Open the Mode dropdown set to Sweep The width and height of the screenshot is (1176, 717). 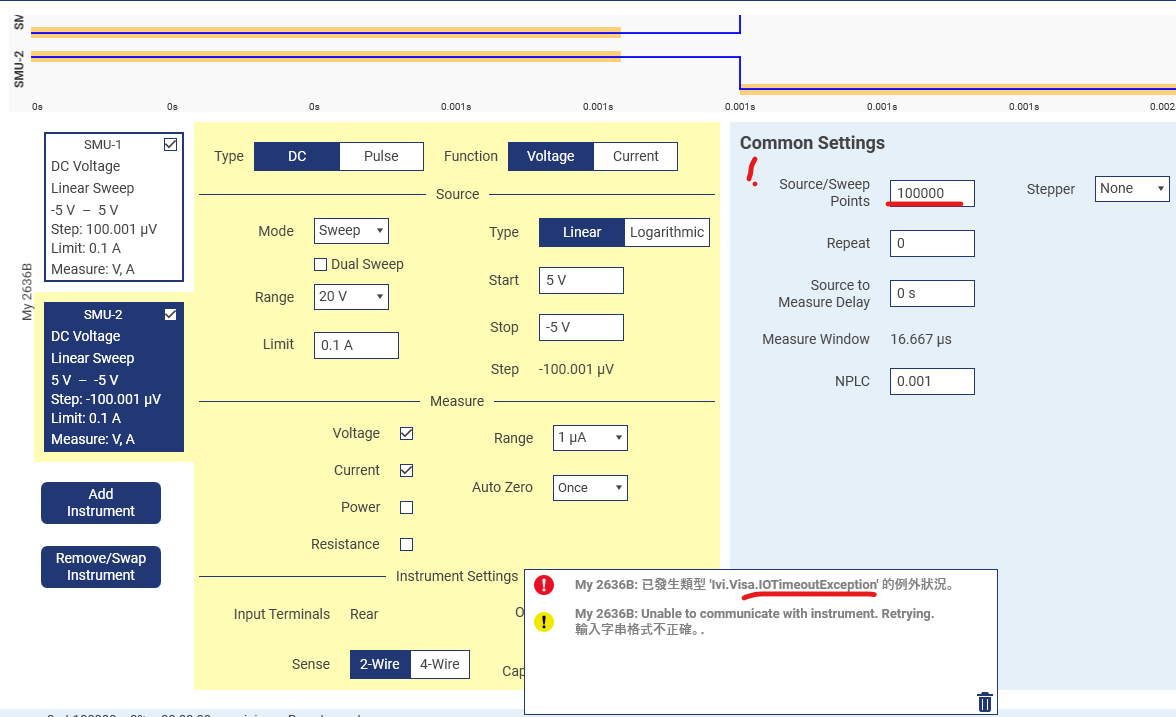351,230
